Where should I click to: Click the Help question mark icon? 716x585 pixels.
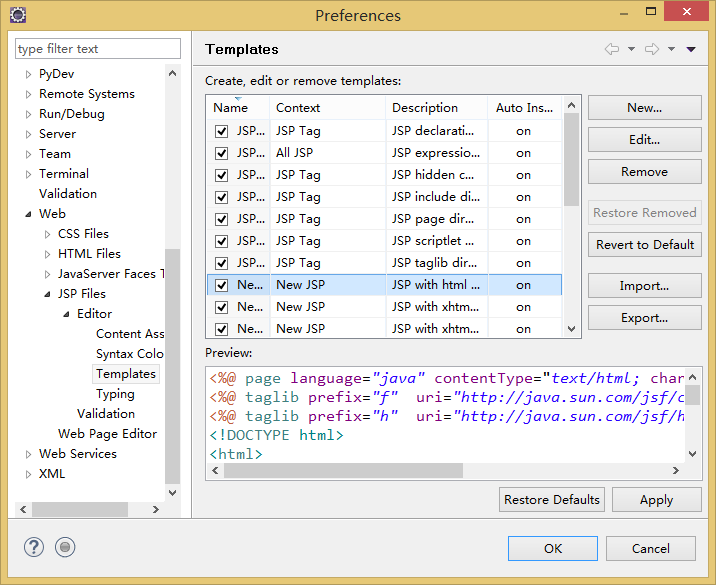pyautogui.click(x=34, y=547)
